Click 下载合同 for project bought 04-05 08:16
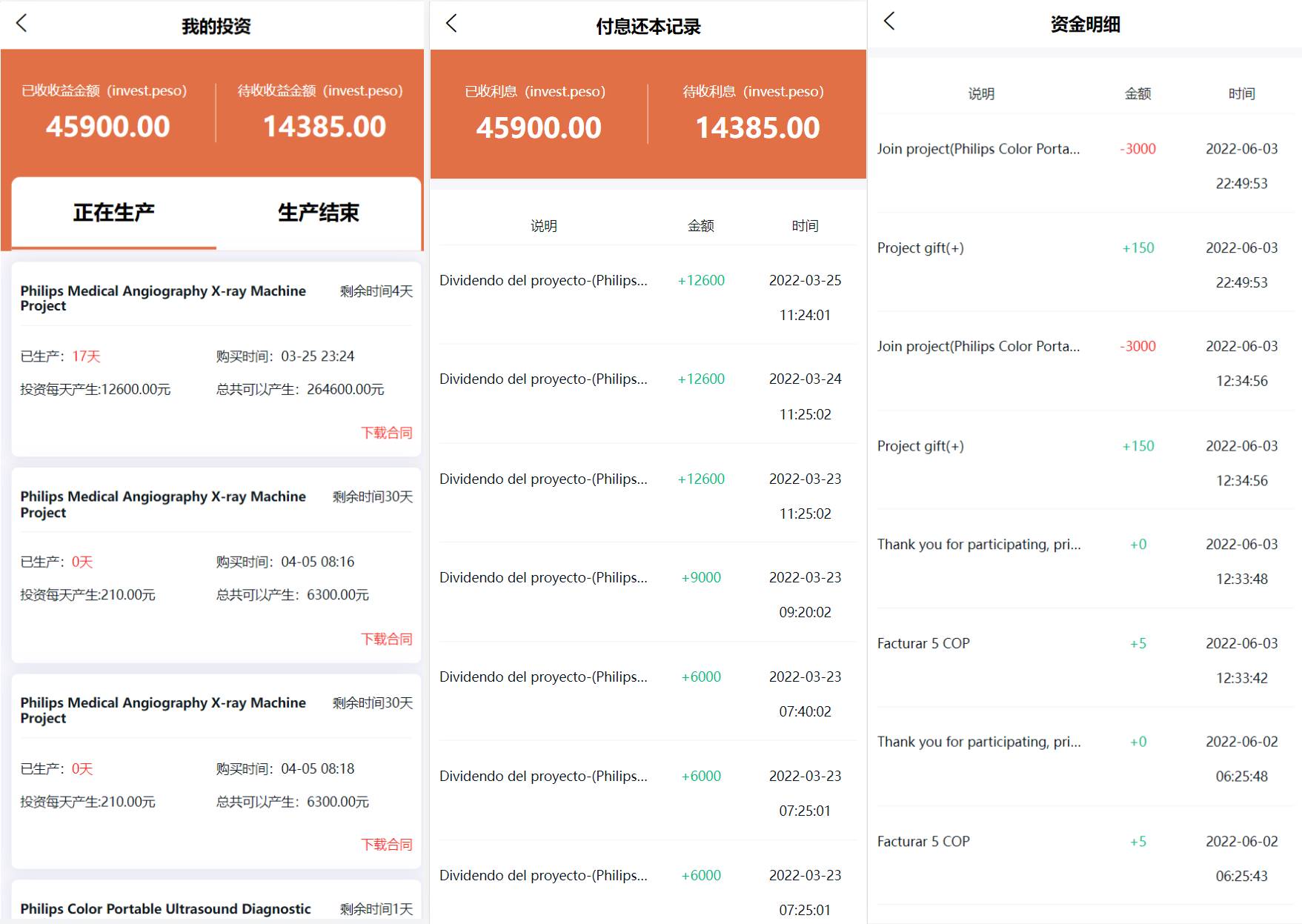 (386, 639)
